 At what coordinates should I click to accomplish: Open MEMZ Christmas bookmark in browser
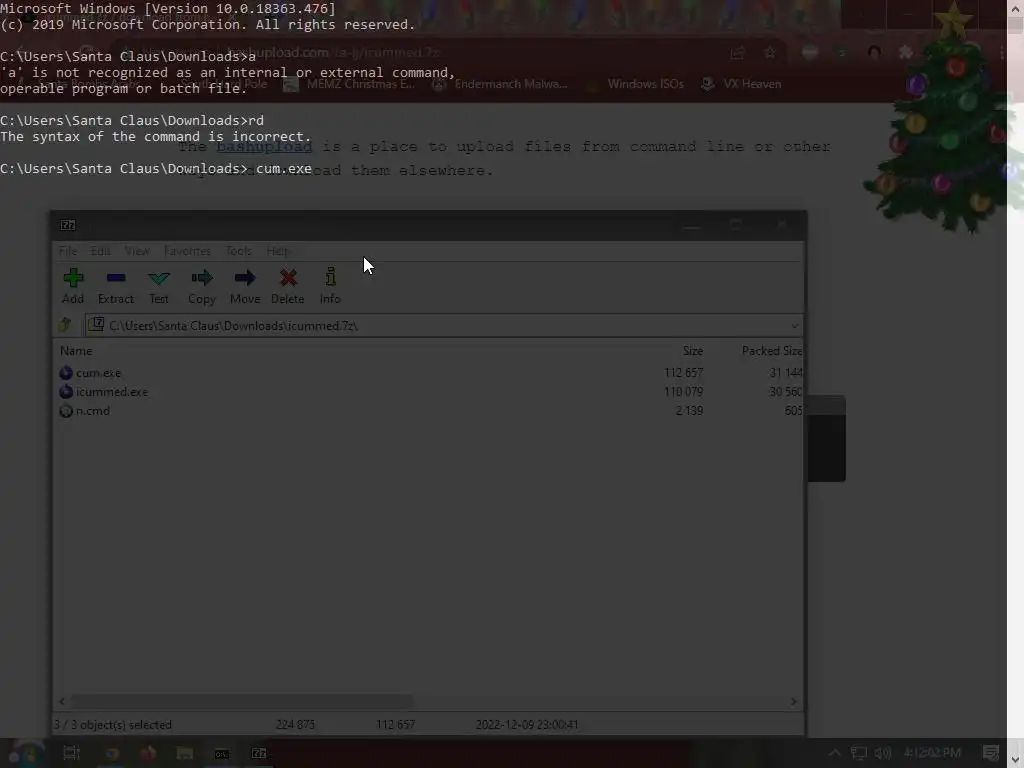pos(350,84)
